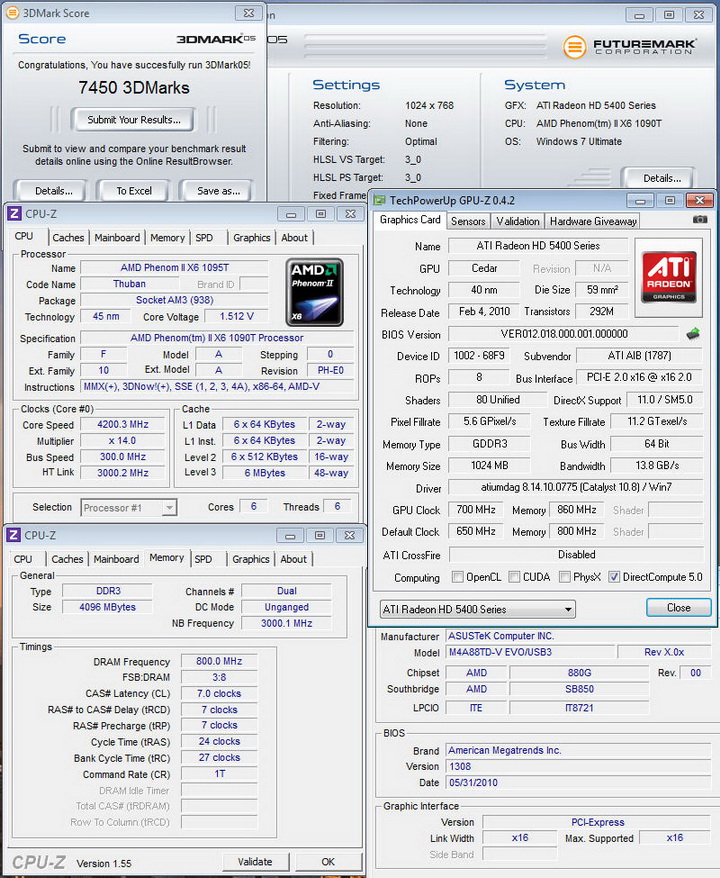Click the Save as button
The height and width of the screenshot is (878, 720).
click(x=218, y=191)
